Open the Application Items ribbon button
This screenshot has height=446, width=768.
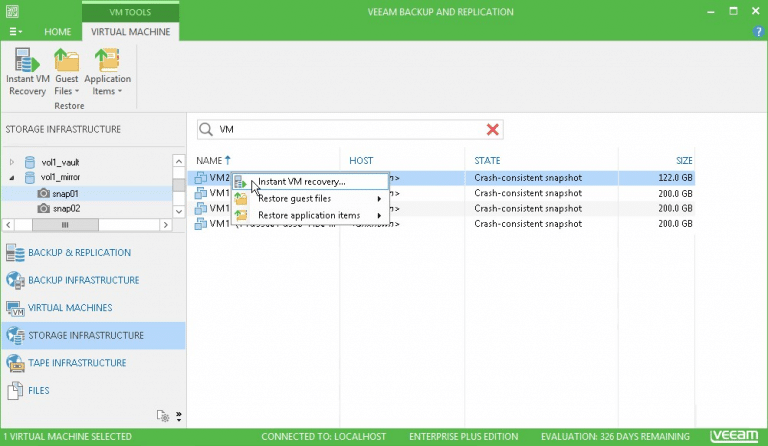pos(107,72)
